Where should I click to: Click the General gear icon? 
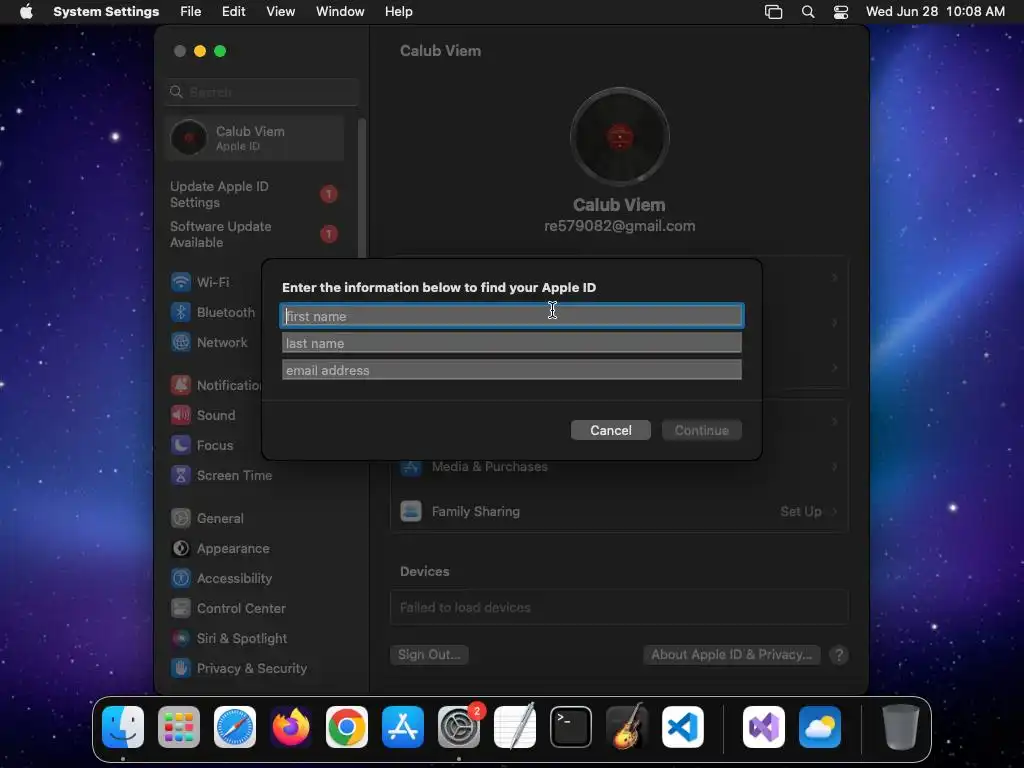(181, 519)
